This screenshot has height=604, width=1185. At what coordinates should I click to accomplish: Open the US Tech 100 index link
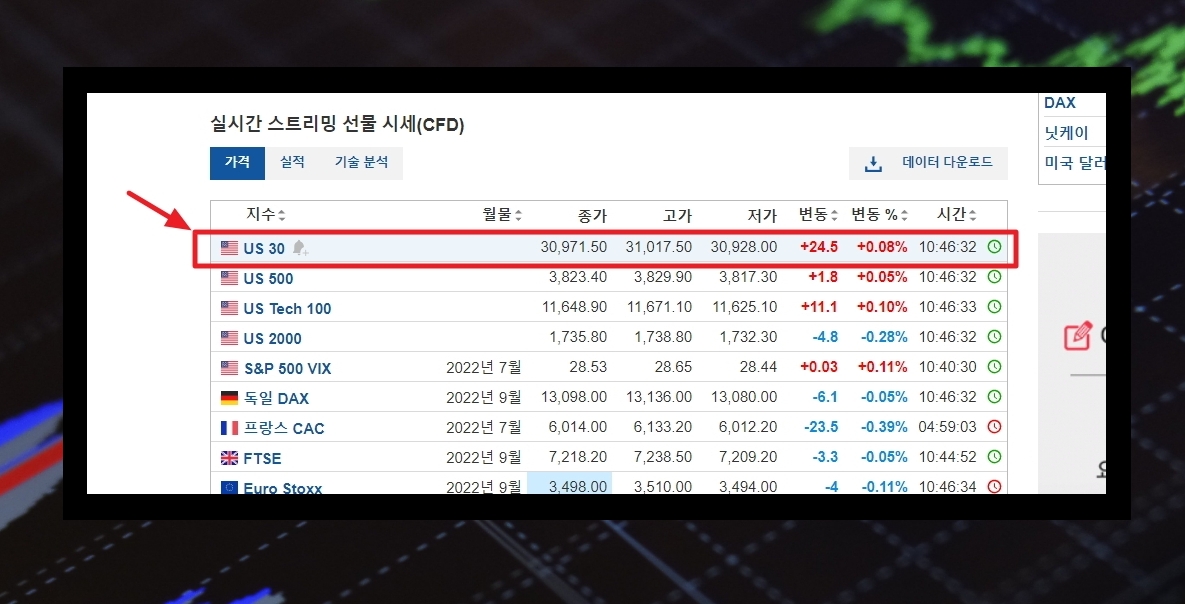coord(287,308)
